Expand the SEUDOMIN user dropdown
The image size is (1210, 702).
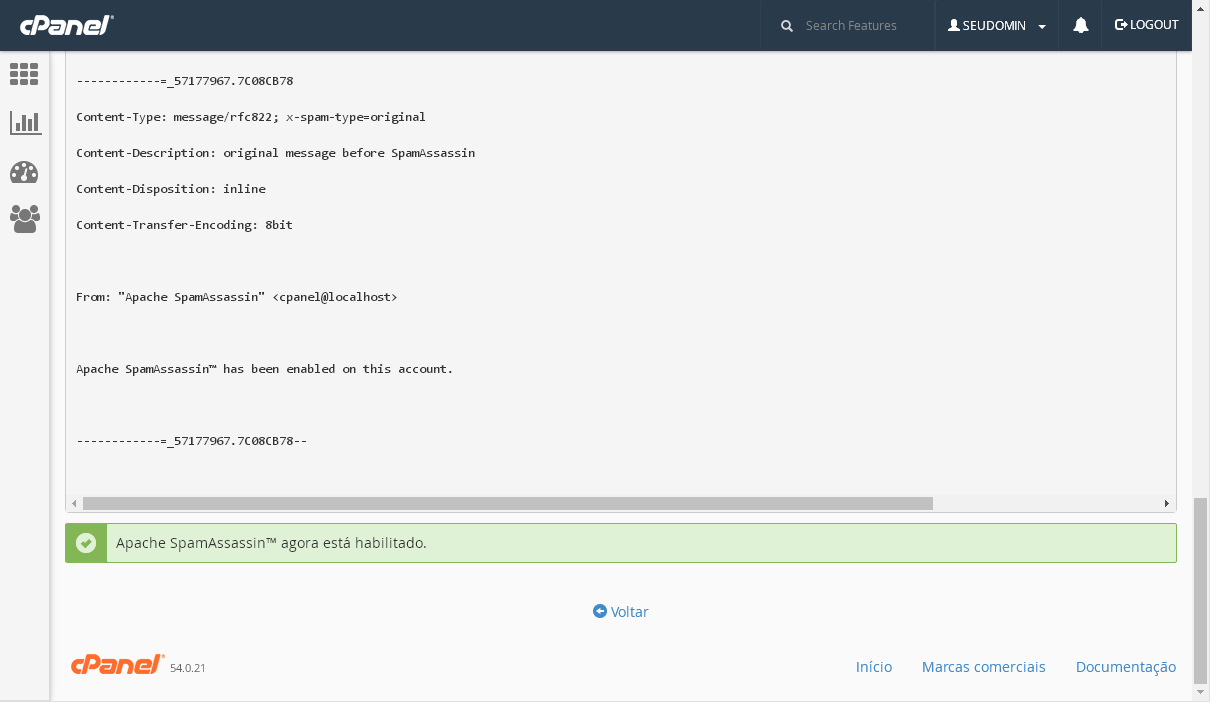click(994, 25)
